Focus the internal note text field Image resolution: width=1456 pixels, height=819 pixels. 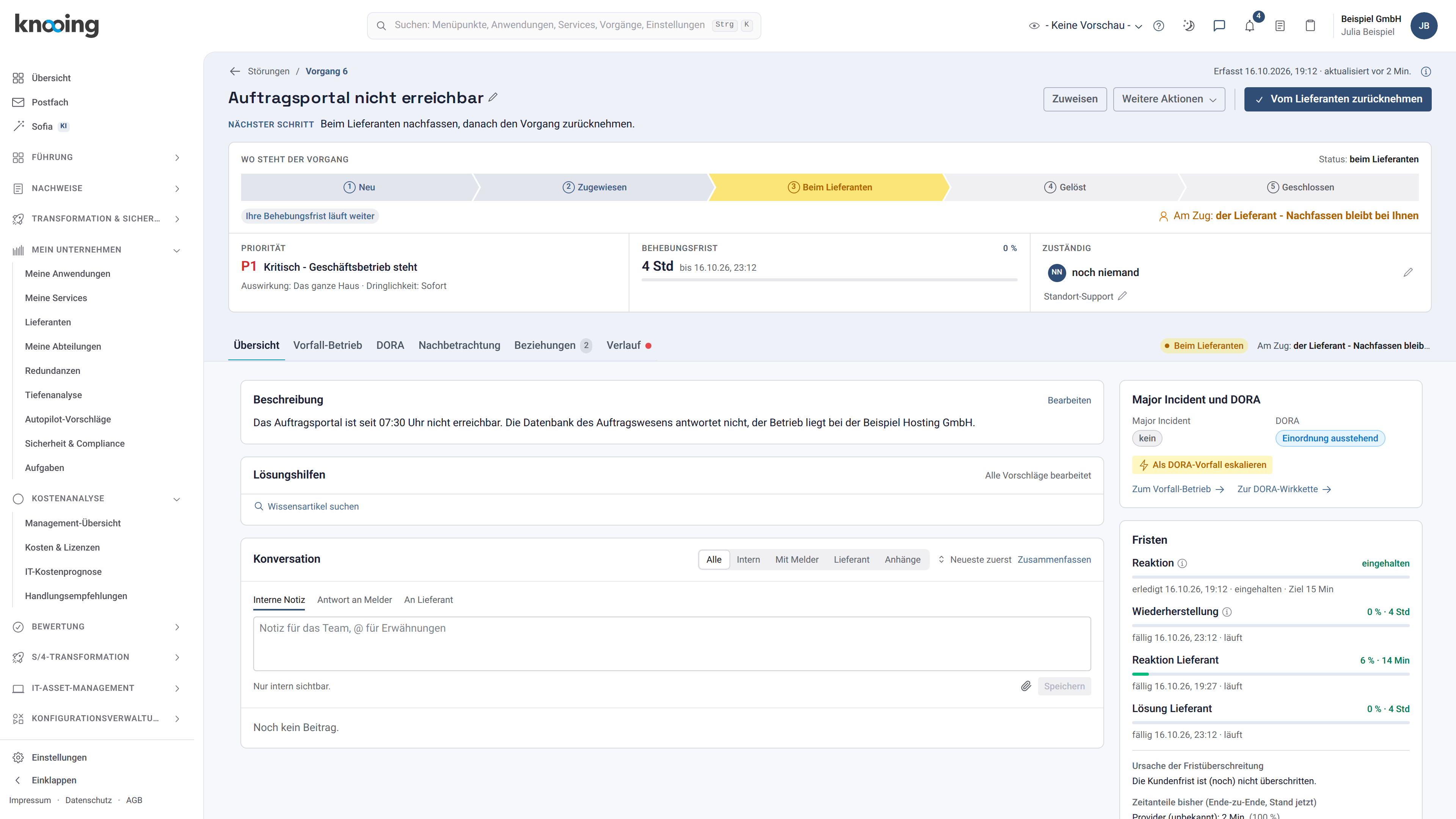point(672,644)
